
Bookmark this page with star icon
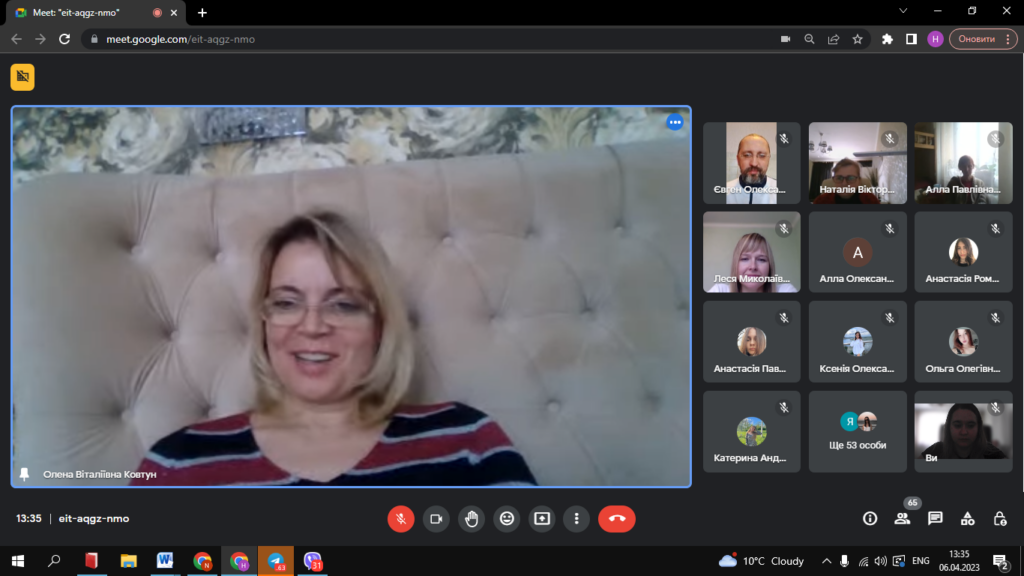(x=857, y=39)
